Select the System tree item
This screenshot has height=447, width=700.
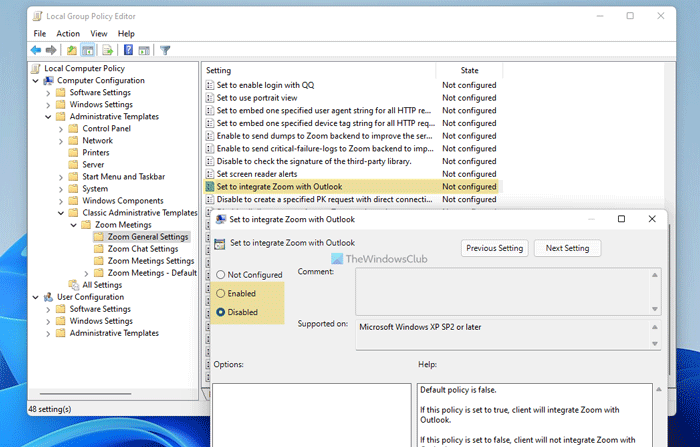point(95,189)
